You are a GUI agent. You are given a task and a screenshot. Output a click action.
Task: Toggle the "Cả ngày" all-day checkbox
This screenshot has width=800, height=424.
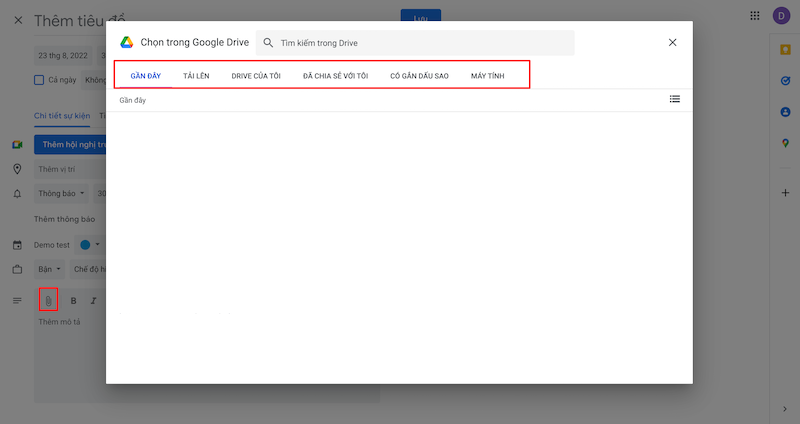tap(39, 80)
